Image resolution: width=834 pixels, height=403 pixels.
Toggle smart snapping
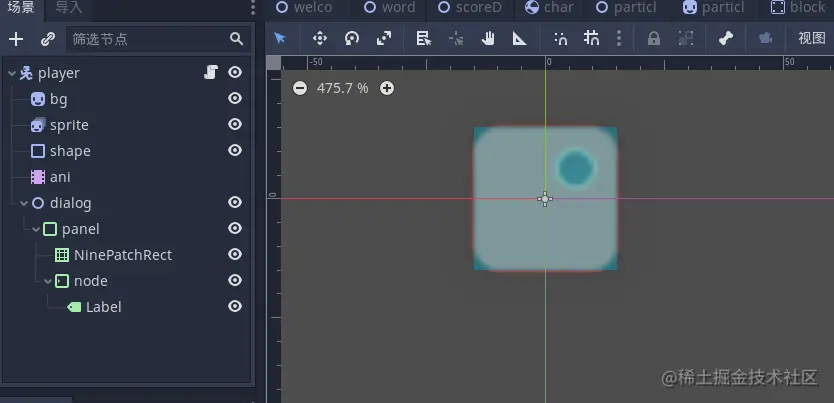tap(560, 38)
